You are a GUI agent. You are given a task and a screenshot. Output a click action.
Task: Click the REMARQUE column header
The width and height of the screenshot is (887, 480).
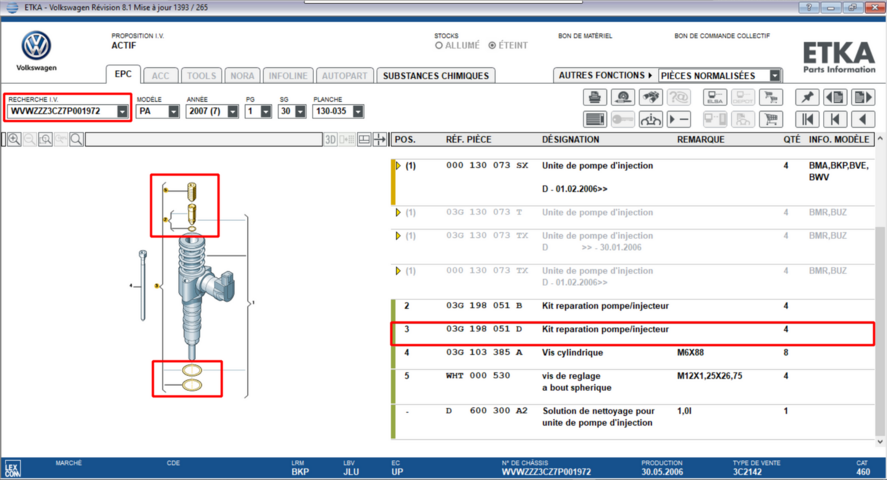click(x=700, y=140)
